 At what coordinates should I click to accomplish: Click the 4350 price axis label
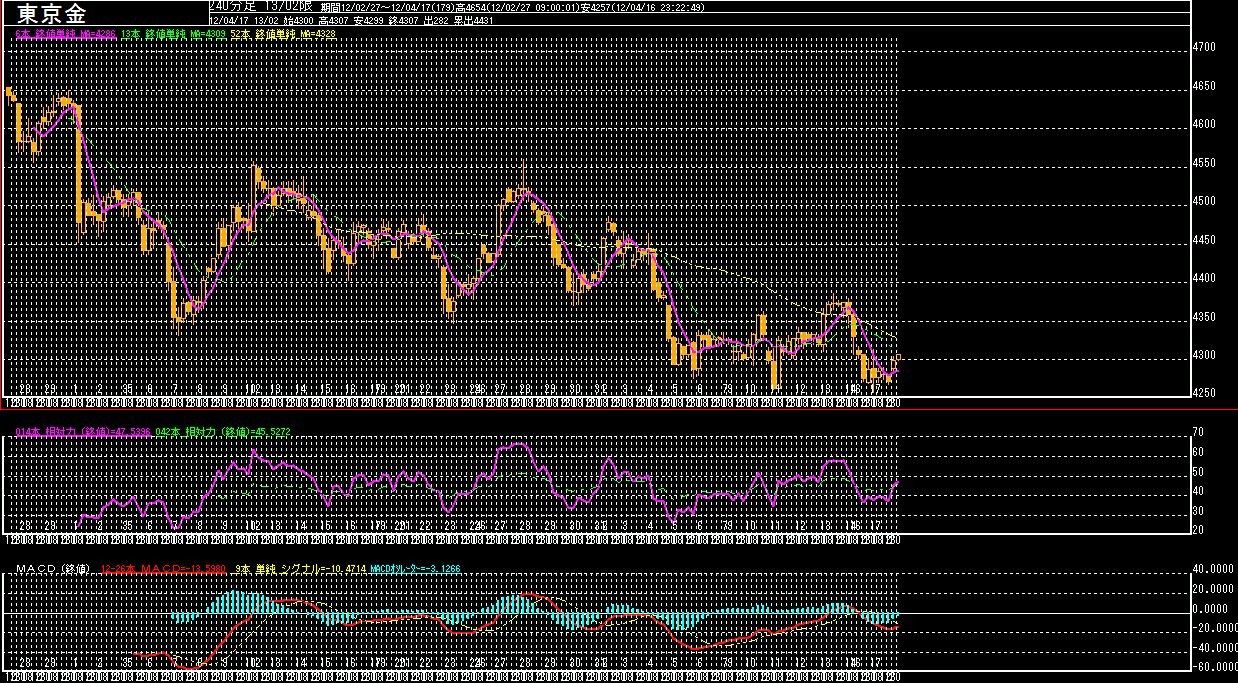[1203, 317]
